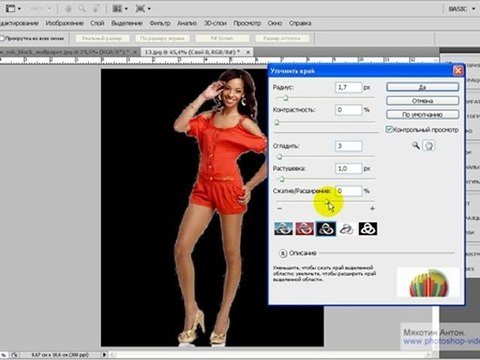Click the plus sign under Сжатие/Расширение
The image size is (480, 360).
click(x=372, y=209)
